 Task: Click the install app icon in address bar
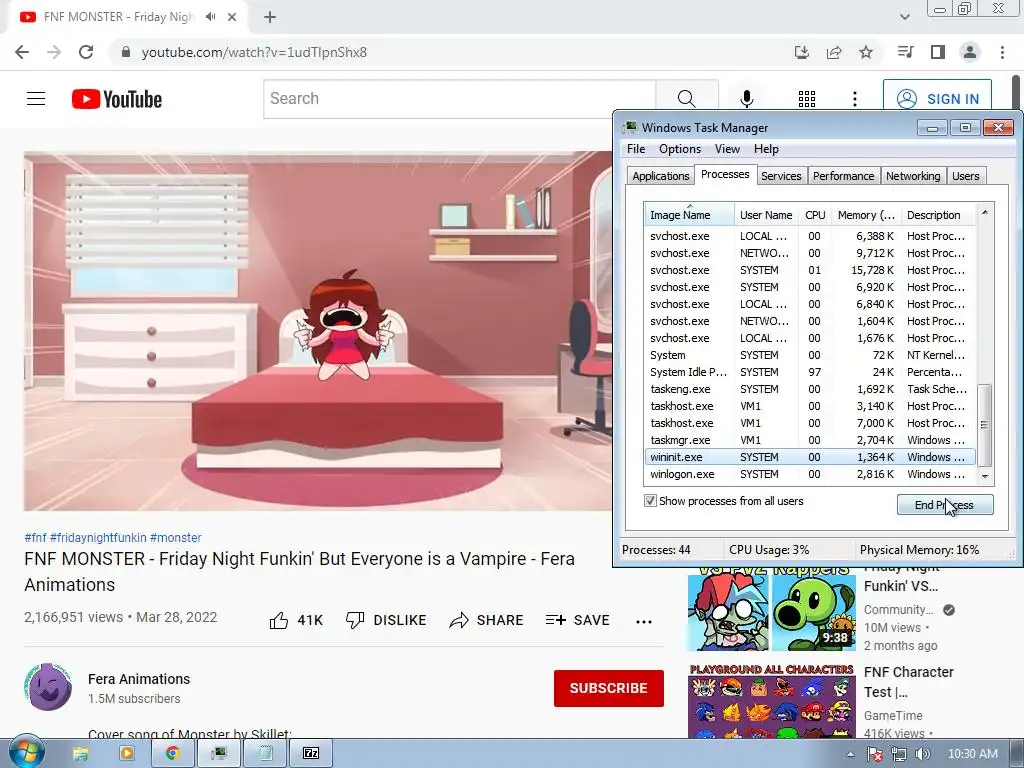[801, 52]
